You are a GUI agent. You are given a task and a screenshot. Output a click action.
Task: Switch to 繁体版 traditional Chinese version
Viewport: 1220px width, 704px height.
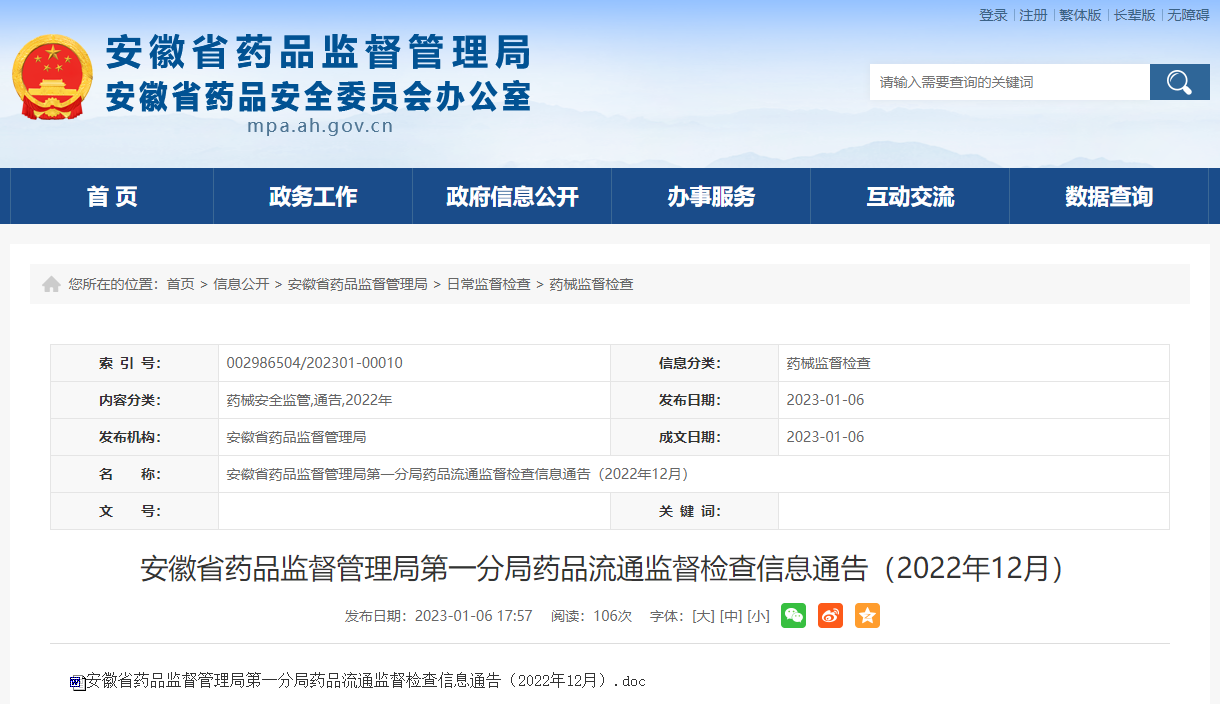tap(1080, 15)
